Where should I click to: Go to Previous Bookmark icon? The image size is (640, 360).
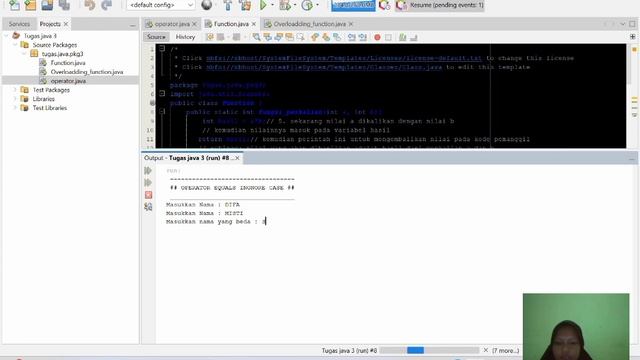(x=315, y=37)
